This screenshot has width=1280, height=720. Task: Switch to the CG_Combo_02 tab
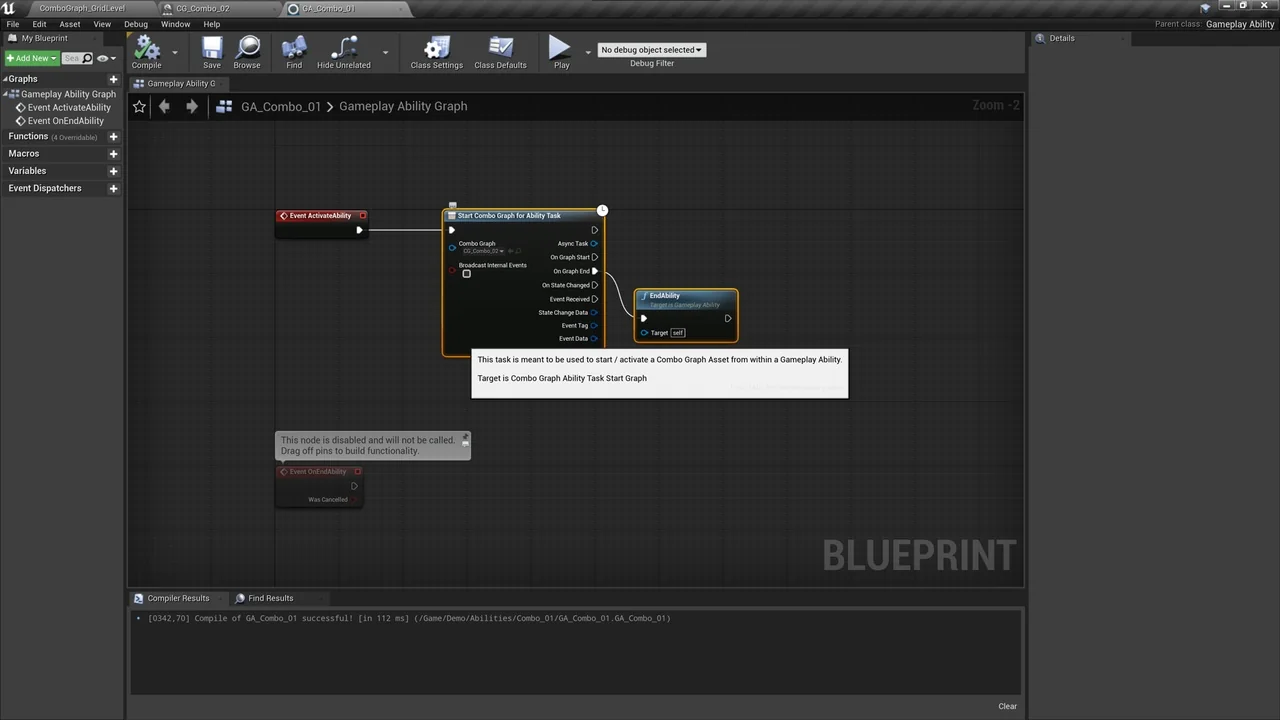coord(203,8)
